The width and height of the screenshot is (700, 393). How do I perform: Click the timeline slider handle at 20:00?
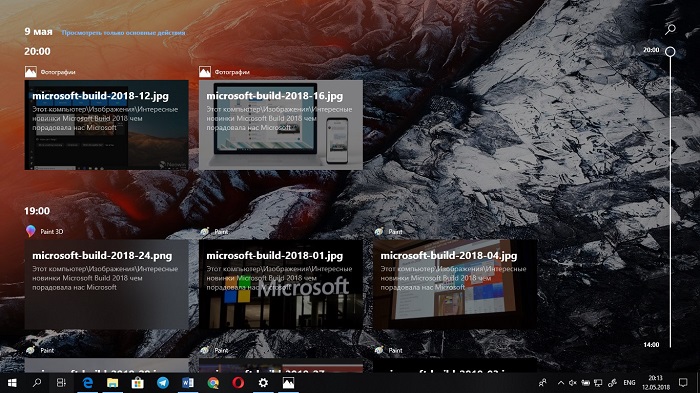[x=670, y=51]
